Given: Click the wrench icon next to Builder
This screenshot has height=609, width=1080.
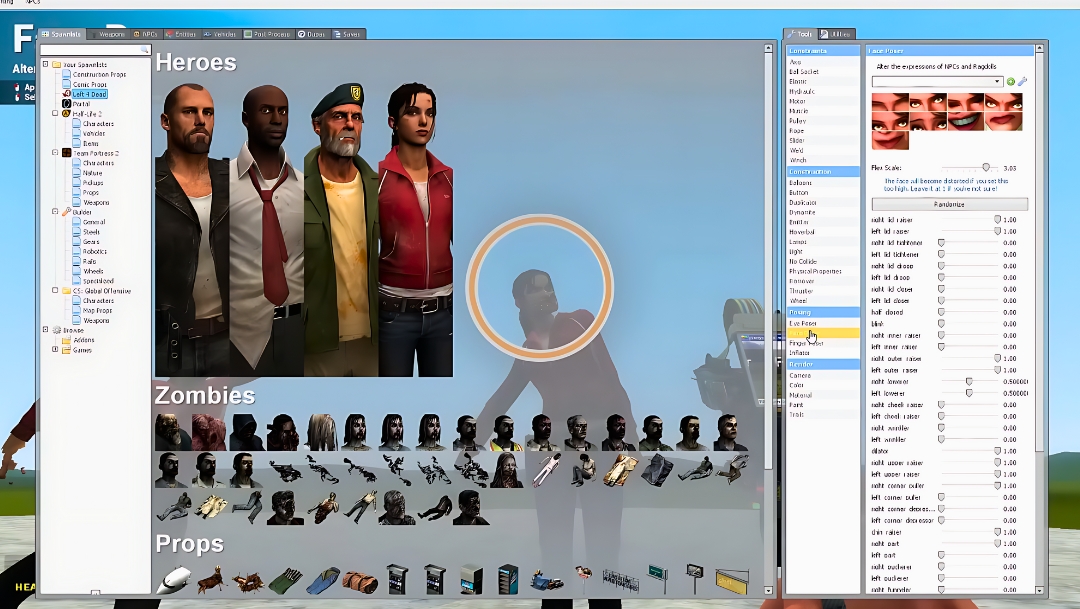Looking at the screenshot, I should (x=66, y=213).
